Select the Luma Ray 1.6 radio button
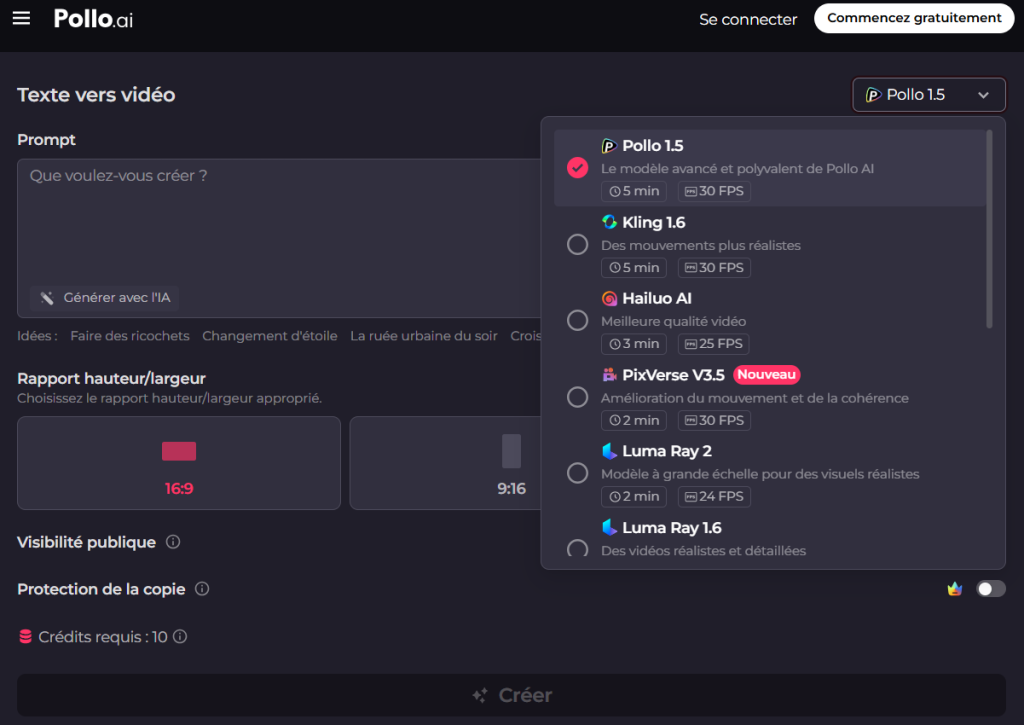Image resolution: width=1024 pixels, height=725 pixels. point(577,549)
